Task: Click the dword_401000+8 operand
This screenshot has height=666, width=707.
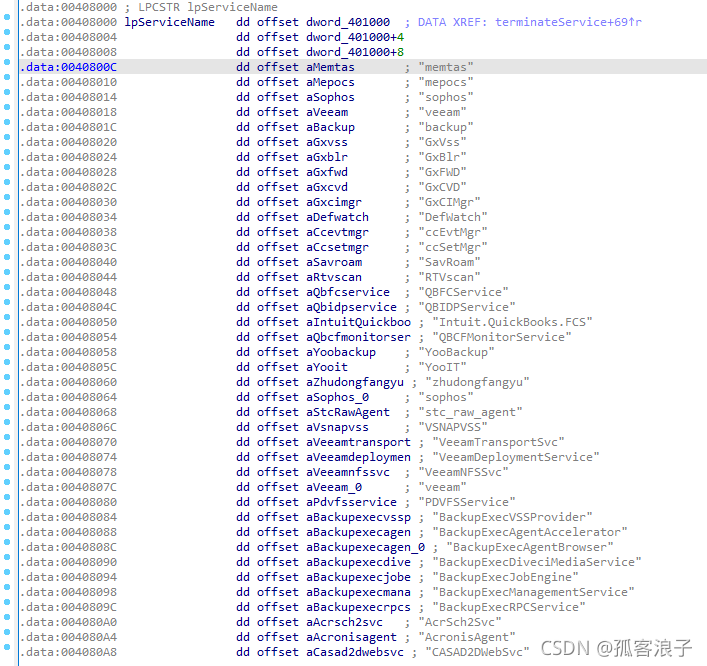Action: click(x=355, y=52)
